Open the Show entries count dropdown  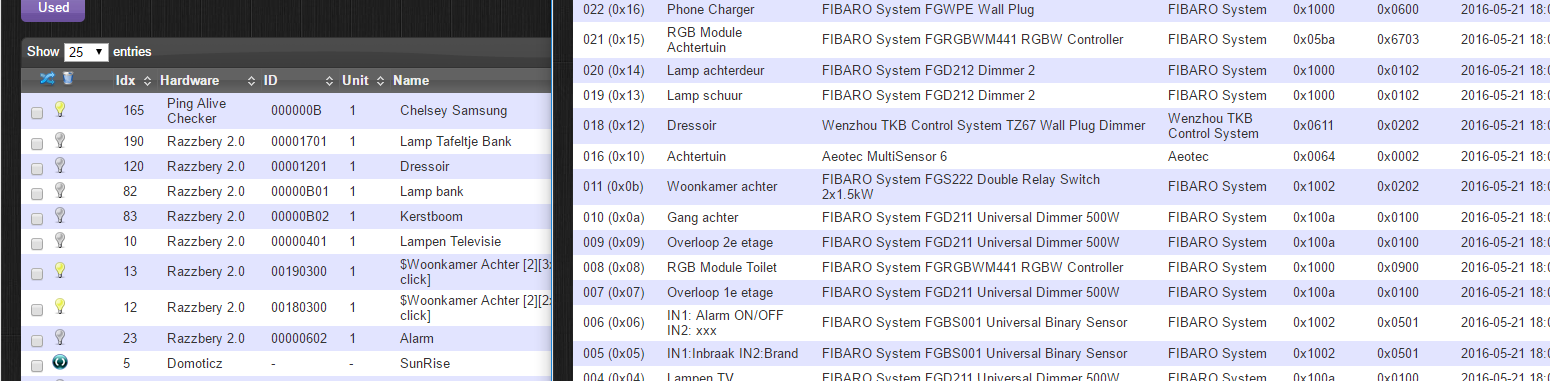click(86, 52)
